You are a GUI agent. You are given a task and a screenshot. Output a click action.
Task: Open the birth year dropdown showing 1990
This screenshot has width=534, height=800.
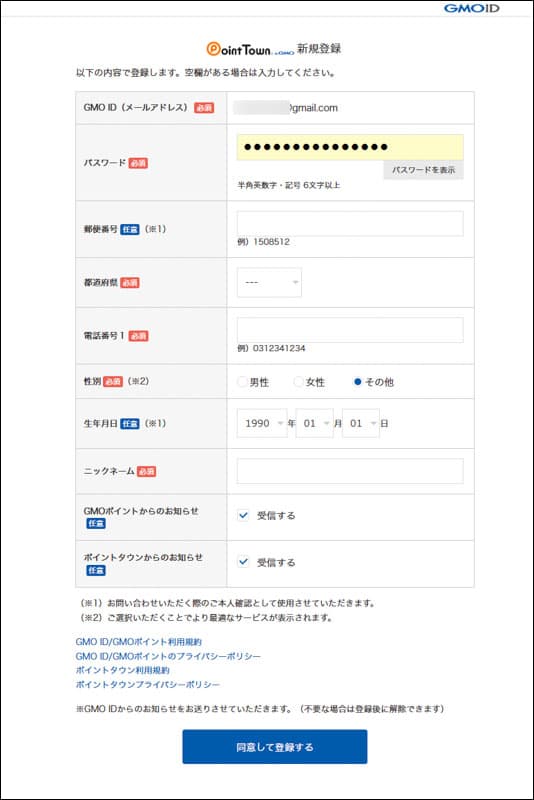click(x=262, y=423)
